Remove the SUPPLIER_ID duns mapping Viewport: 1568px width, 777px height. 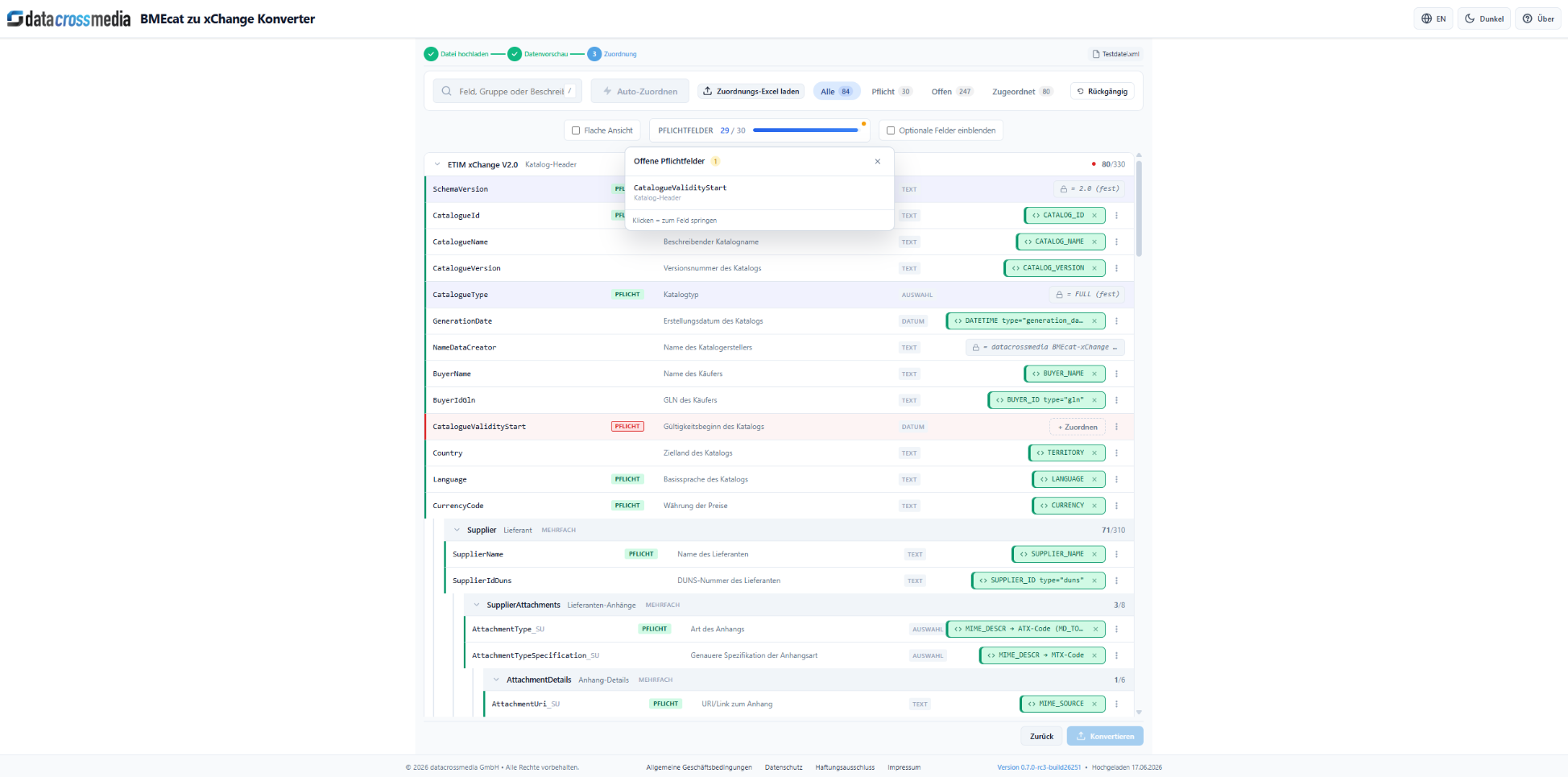pyautogui.click(x=1094, y=581)
